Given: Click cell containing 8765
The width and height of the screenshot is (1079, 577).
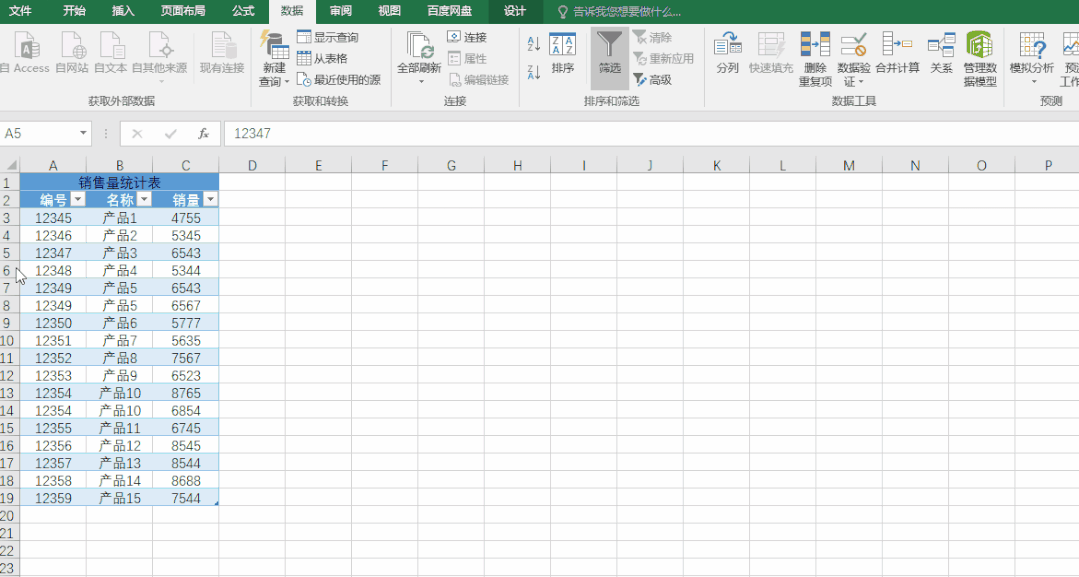Looking at the screenshot, I should pos(186,393).
